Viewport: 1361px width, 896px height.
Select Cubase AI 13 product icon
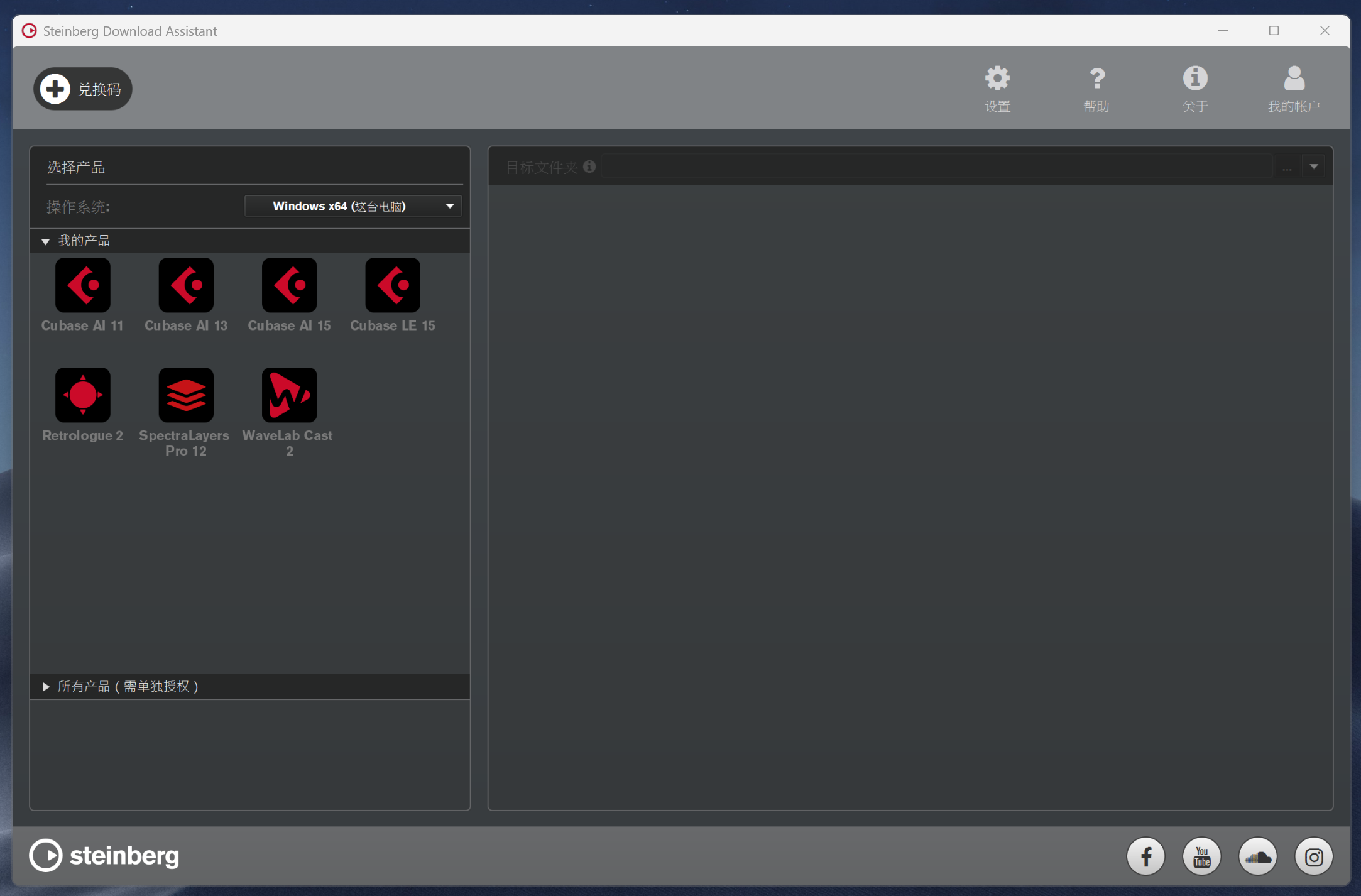coord(186,285)
